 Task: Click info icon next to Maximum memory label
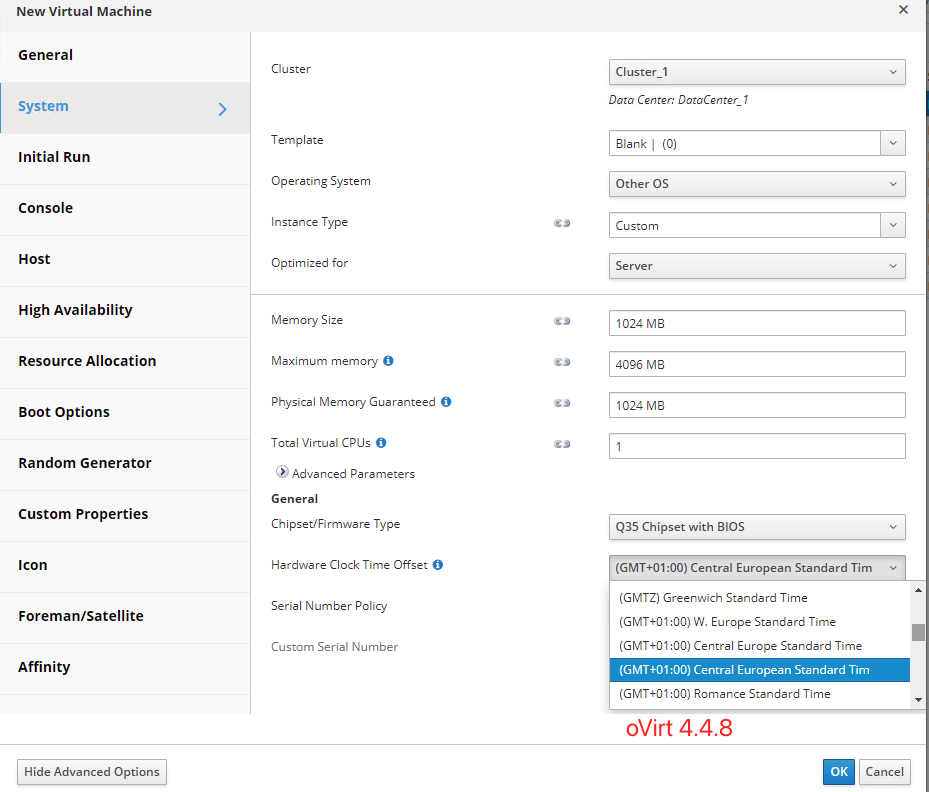388,361
